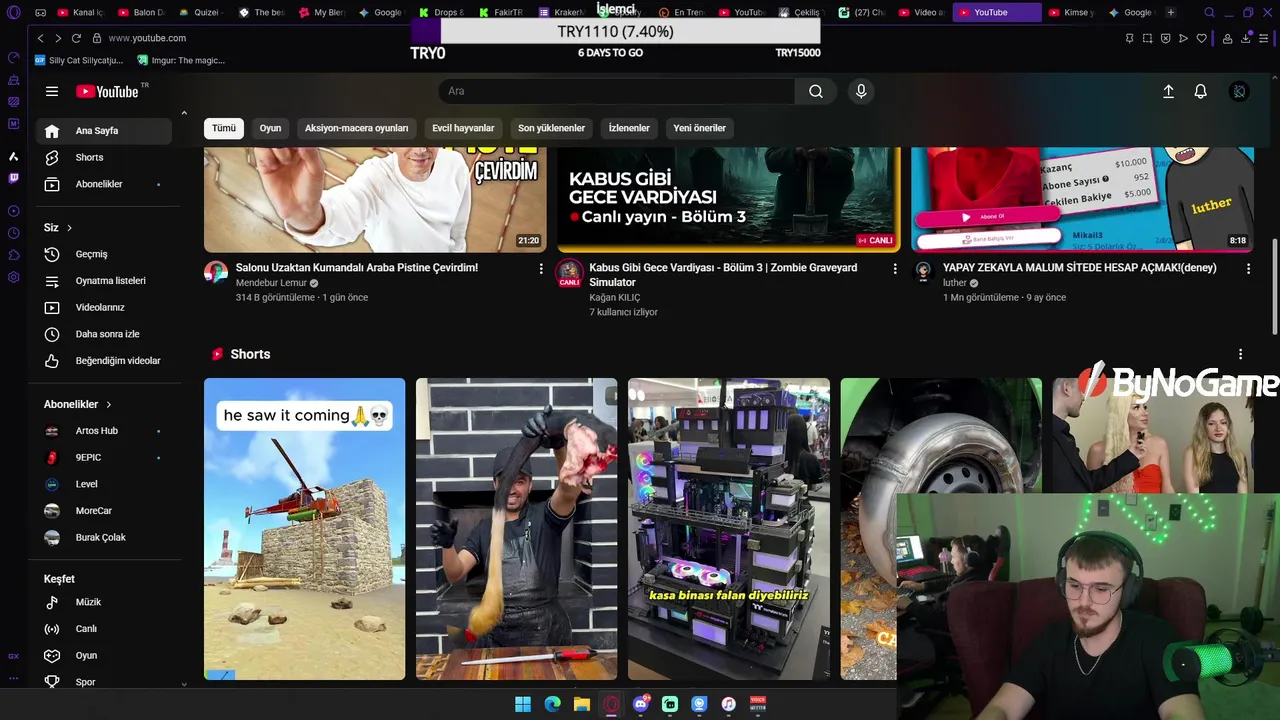Open Windows Start menu
This screenshot has height=720, width=1280.
(523, 704)
